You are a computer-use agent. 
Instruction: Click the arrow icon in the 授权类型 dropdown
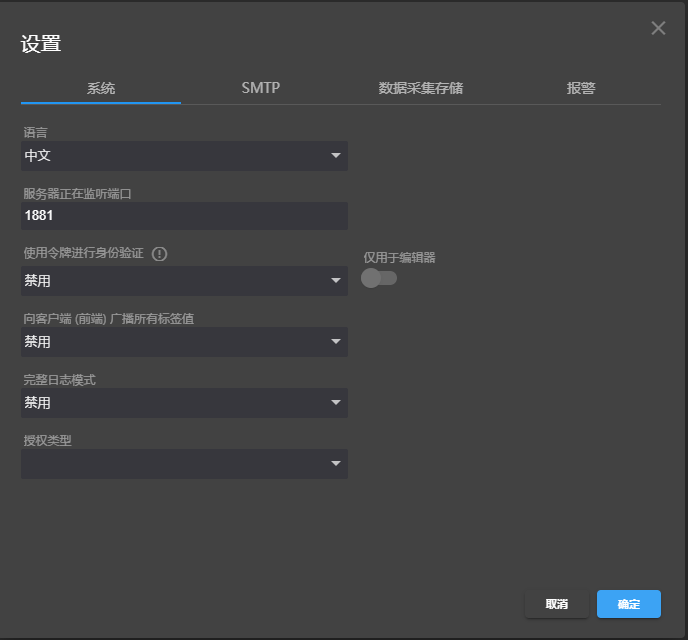pyautogui.click(x=336, y=464)
